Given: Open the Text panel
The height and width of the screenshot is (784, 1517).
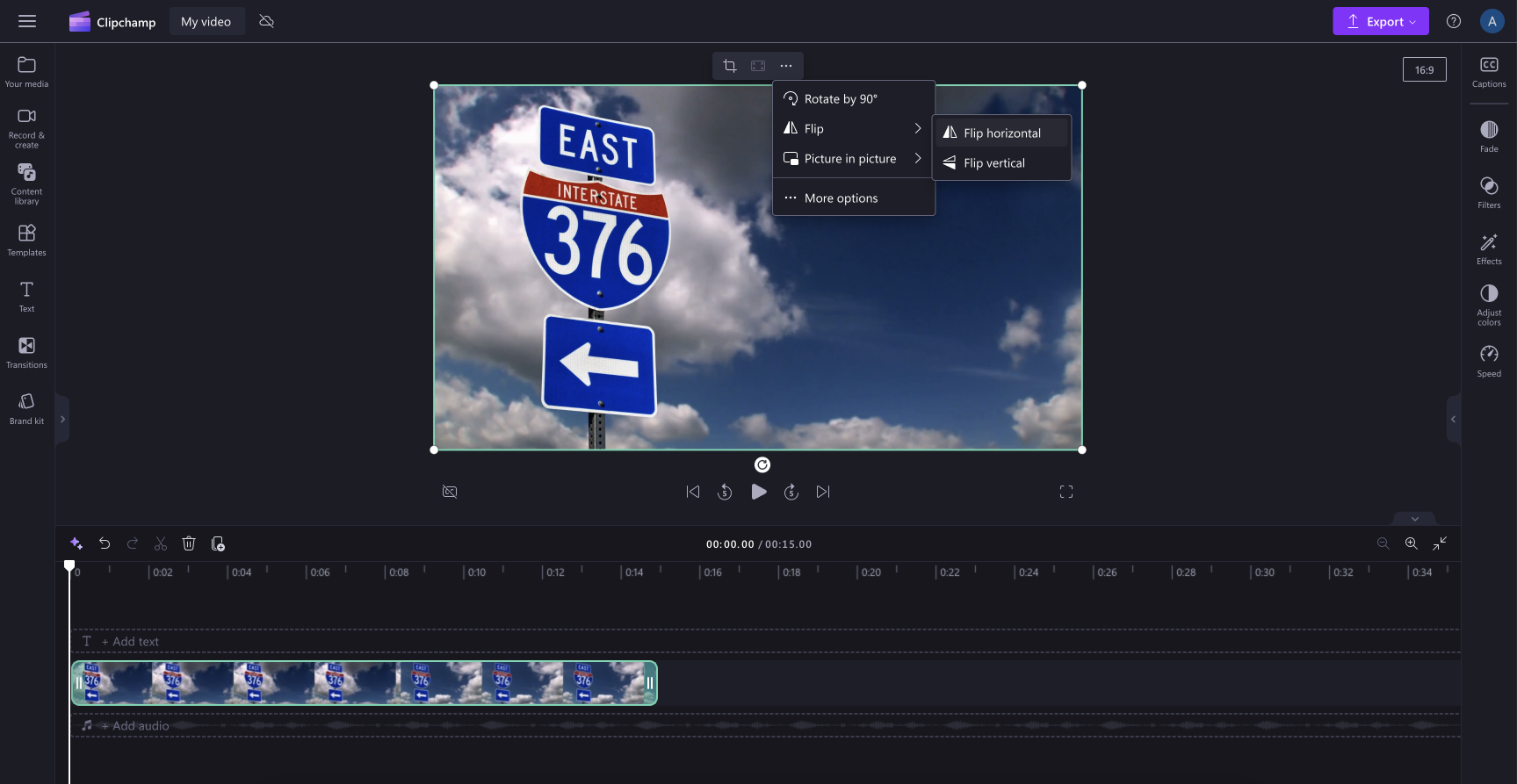Looking at the screenshot, I should click(26, 296).
